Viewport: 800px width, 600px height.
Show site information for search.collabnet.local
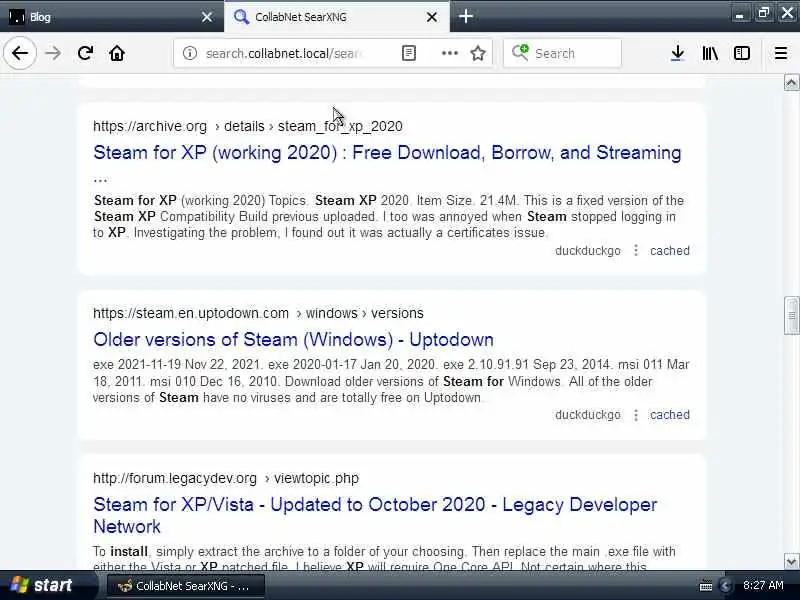pos(190,53)
